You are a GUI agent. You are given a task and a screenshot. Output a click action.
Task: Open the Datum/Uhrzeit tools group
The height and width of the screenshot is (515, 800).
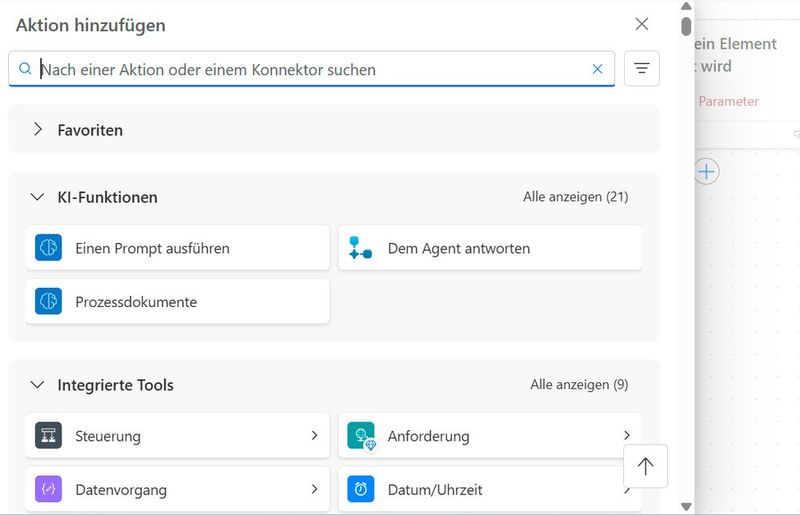click(x=490, y=489)
